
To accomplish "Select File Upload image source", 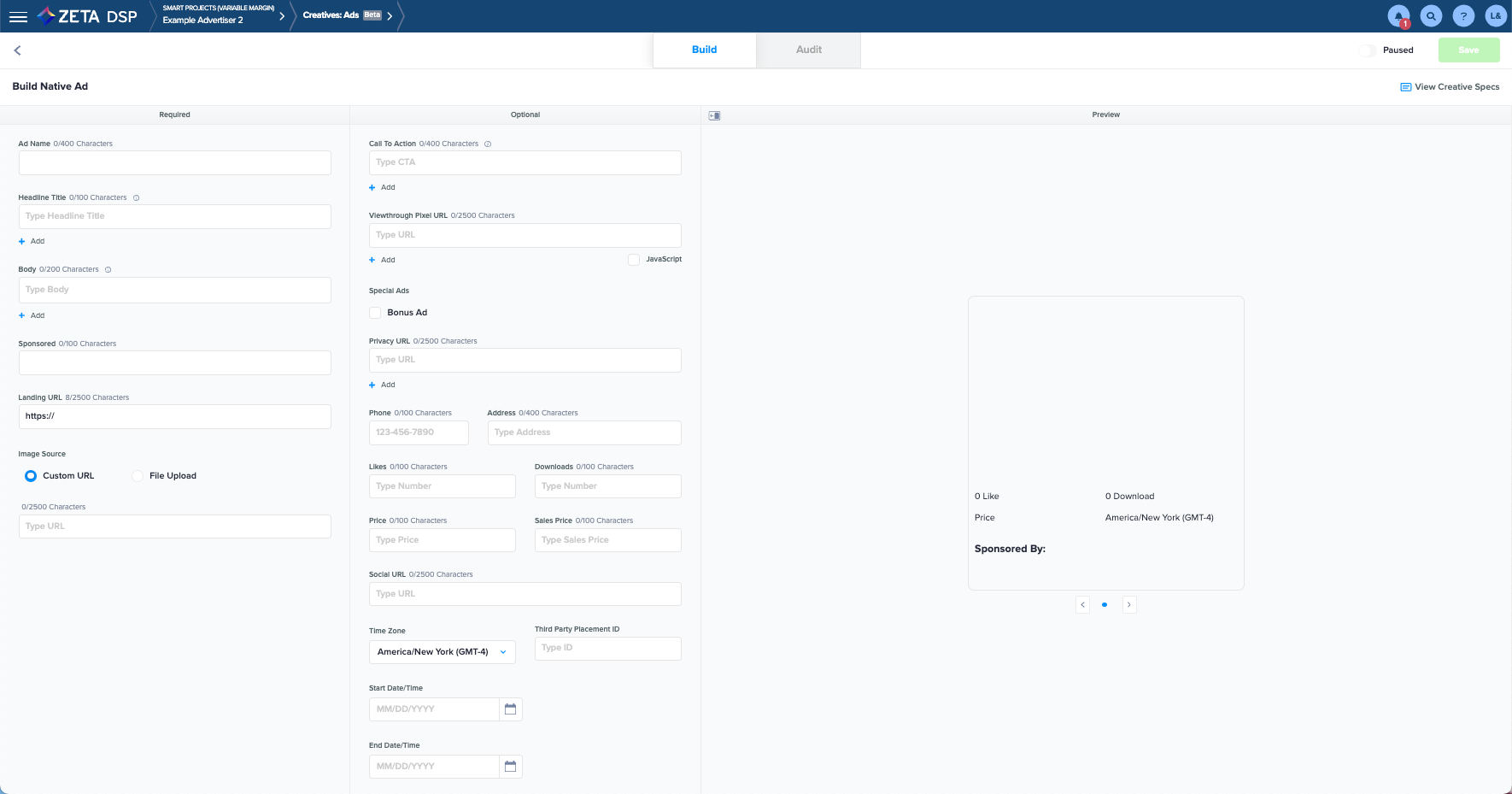I will [138, 476].
